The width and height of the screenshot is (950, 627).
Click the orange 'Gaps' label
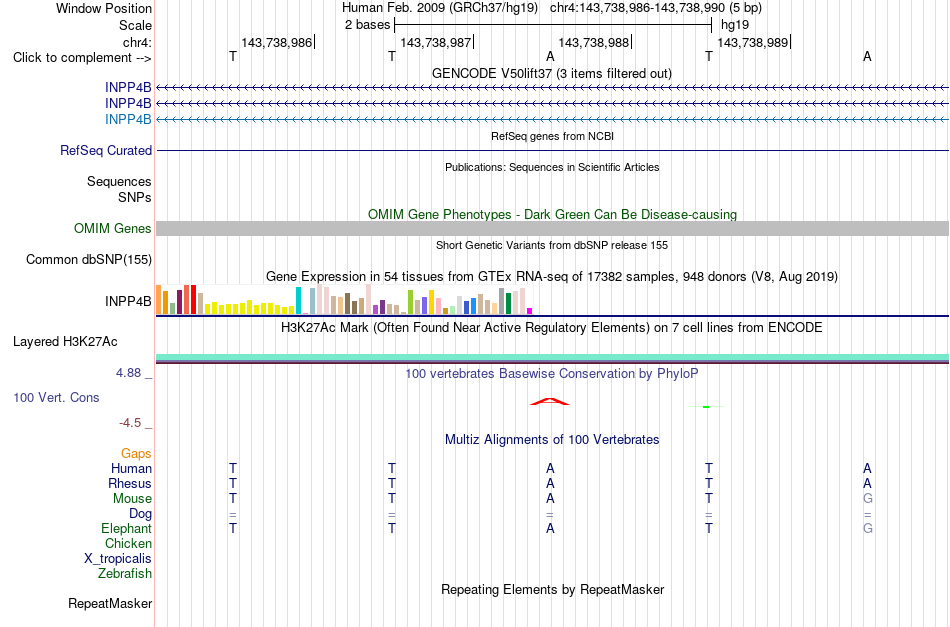[136, 454]
